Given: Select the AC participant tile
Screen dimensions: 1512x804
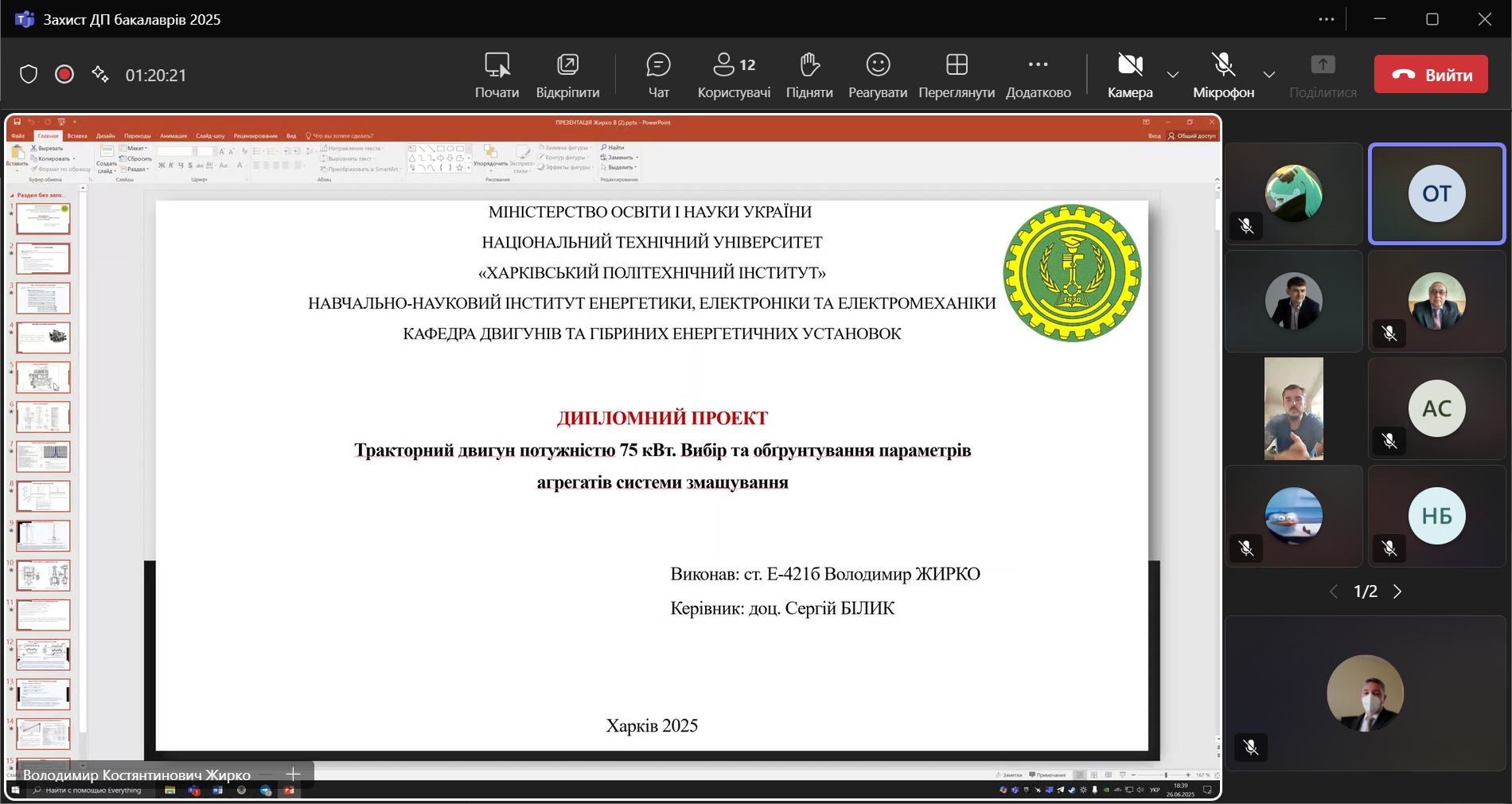Looking at the screenshot, I should click(x=1436, y=408).
